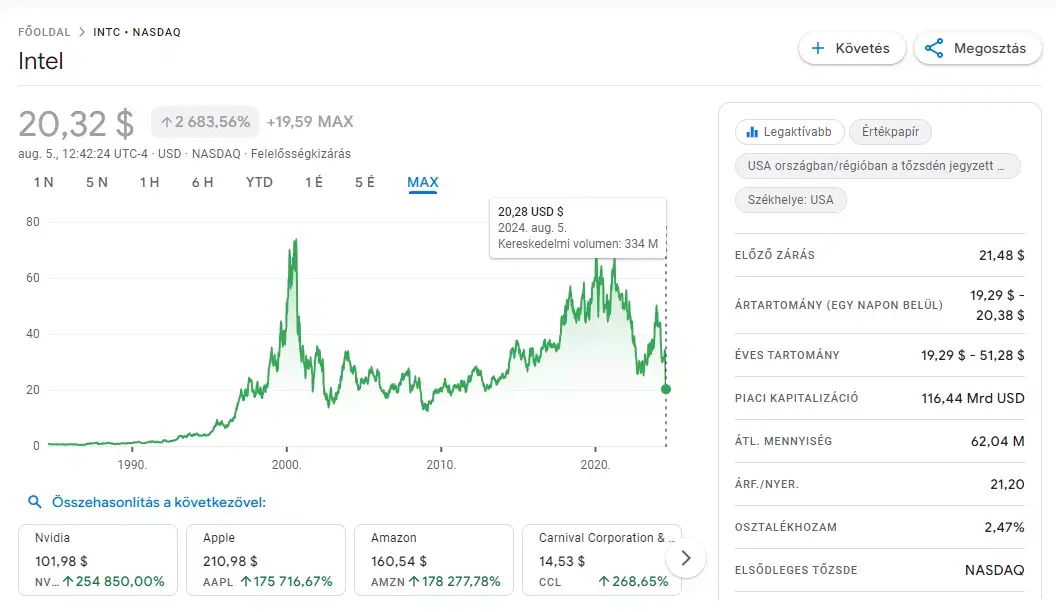Click the share icon on Megosztás

pos(934,48)
